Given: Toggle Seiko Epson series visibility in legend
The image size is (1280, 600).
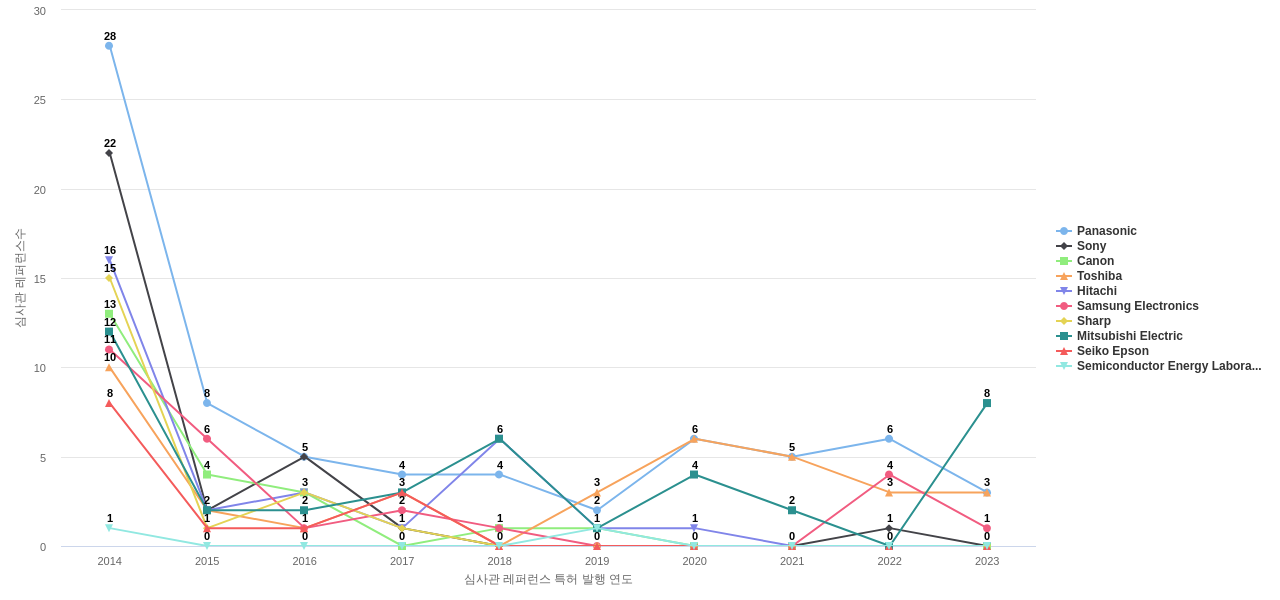Looking at the screenshot, I should pos(1112,351).
